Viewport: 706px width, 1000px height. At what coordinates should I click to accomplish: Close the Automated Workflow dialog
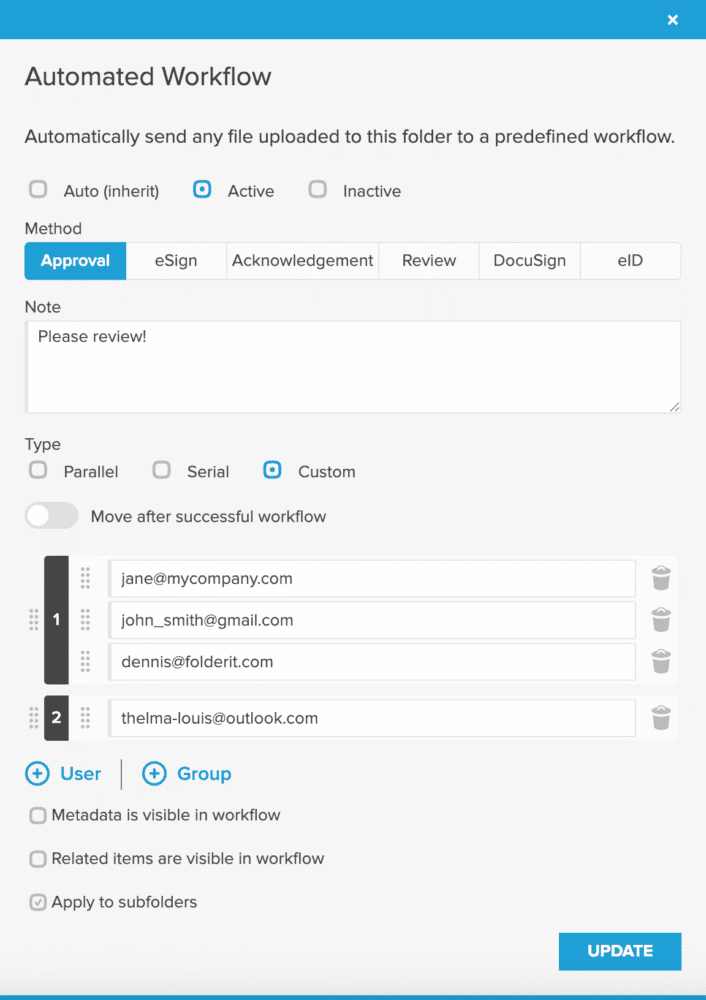click(673, 20)
